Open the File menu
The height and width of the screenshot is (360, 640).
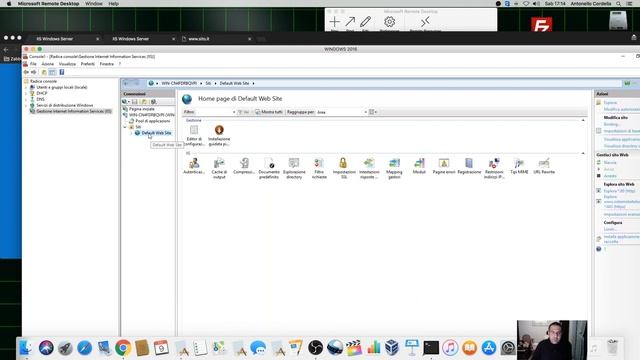(x=33, y=64)
